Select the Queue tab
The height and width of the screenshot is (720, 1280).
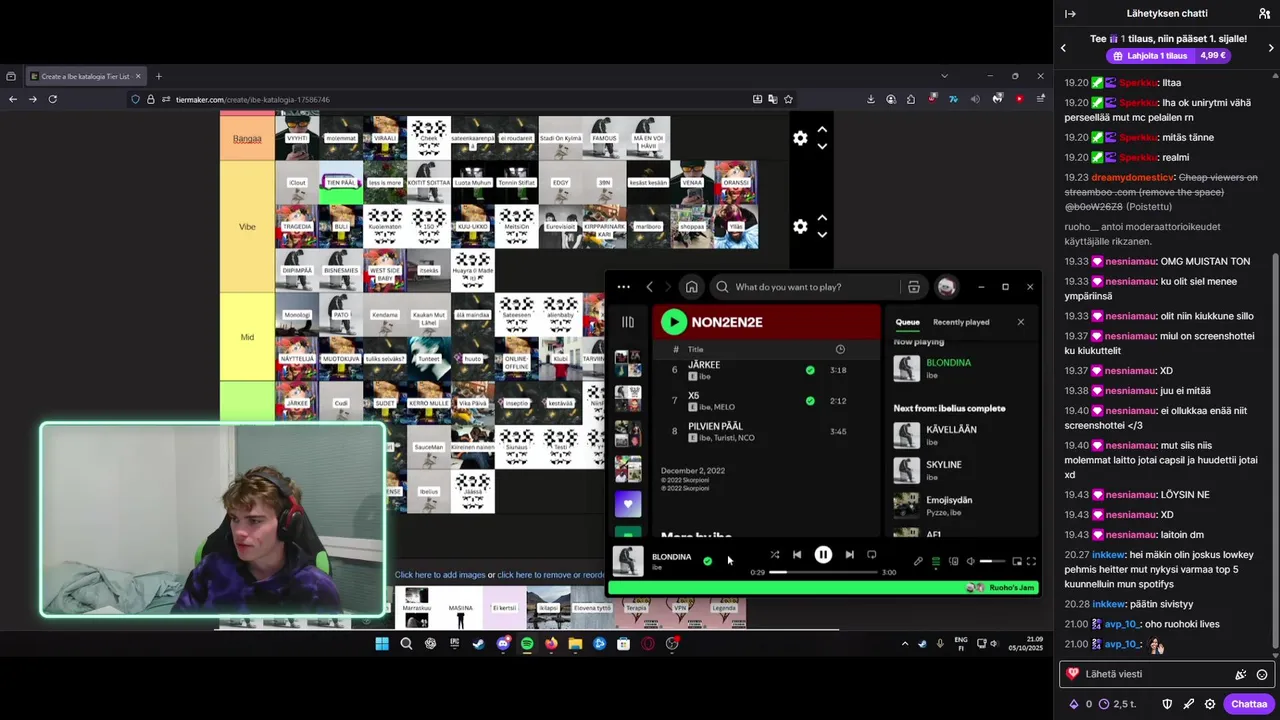pyautogui.click(x=907, y=322)
